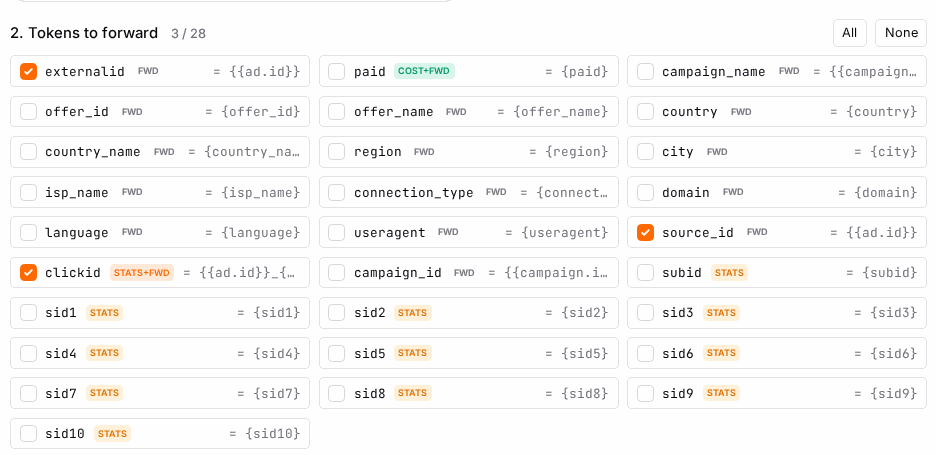Viewport: 936px width, 455px height.
Task: Click the None button to clear tokens
Action: pos(901,33)
